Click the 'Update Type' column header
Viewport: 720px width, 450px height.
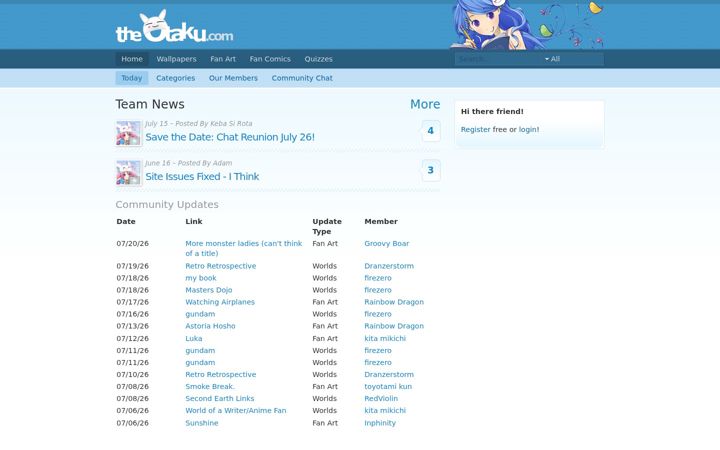coord(327,226)
